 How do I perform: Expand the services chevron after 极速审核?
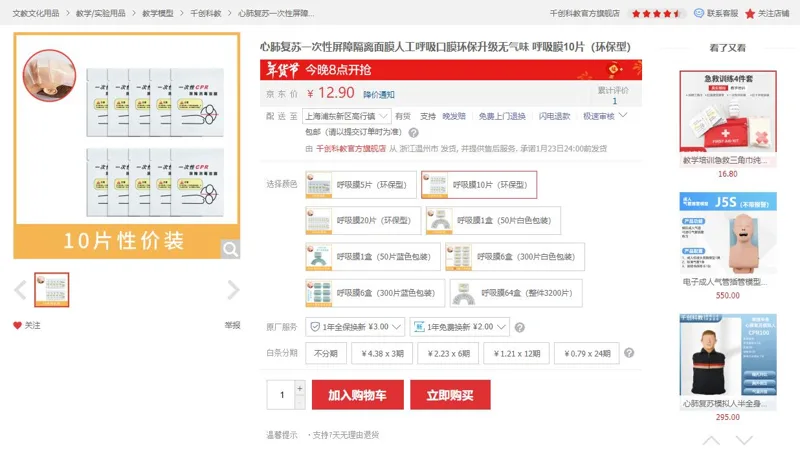[623, 115]
